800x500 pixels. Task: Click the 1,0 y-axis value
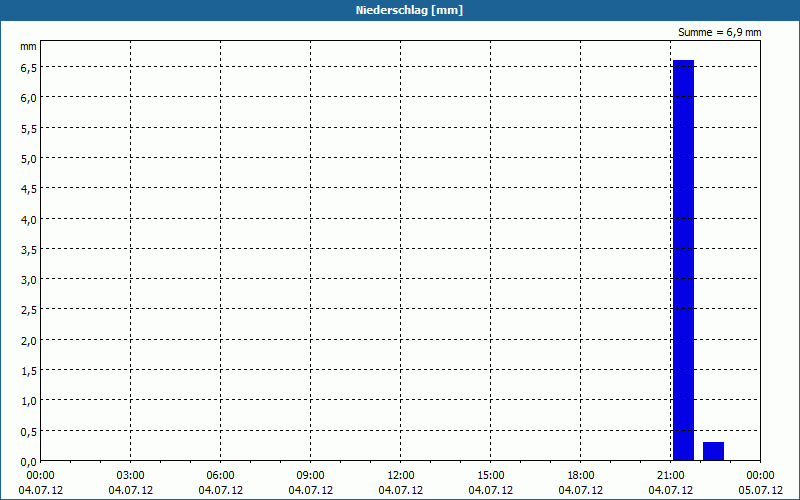pyautogui.click(x=28, y=401)
